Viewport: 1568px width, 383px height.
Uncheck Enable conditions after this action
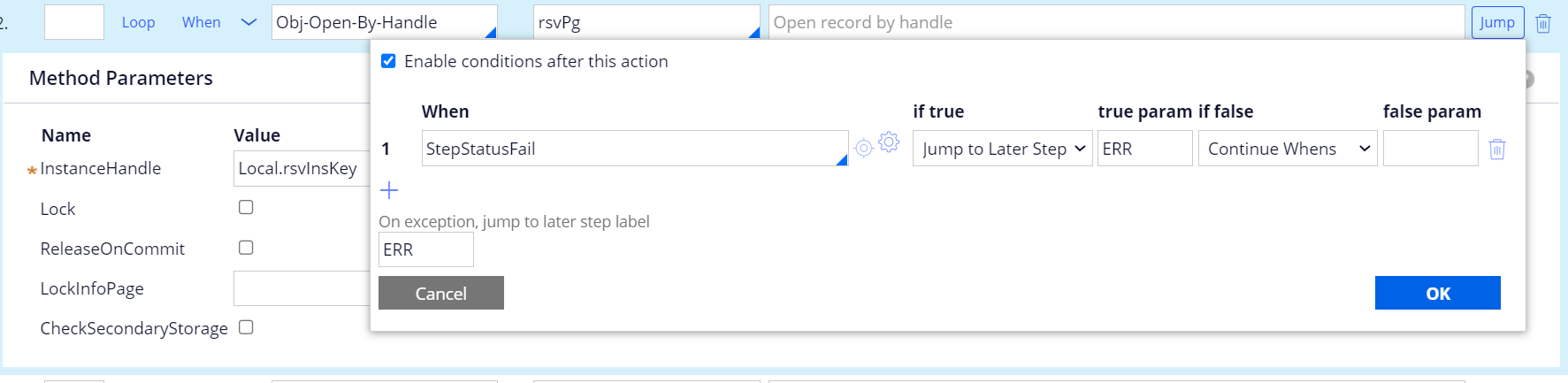point(388,61)
